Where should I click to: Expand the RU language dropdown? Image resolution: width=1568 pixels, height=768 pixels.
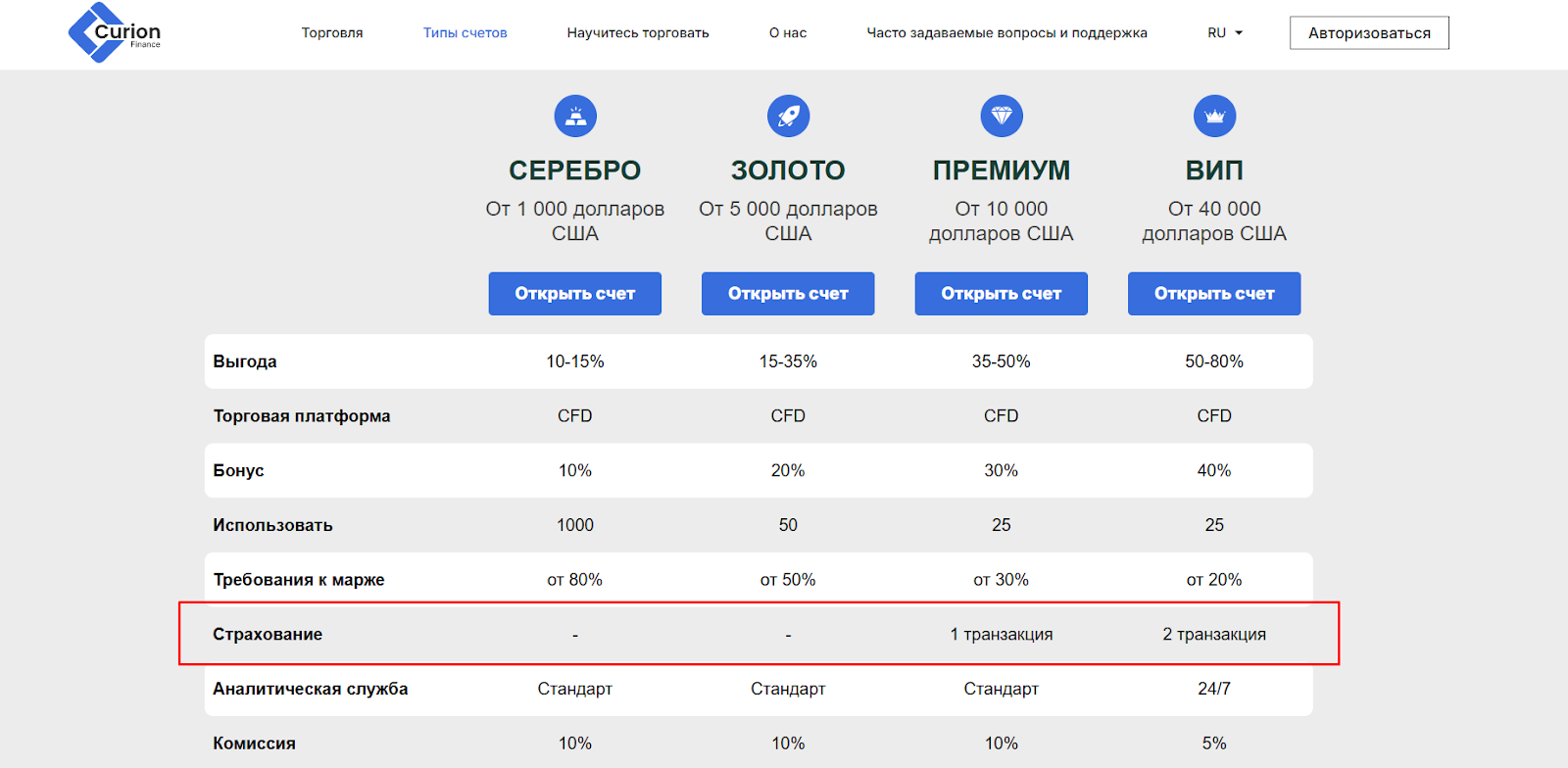[x=1225, y=32]
